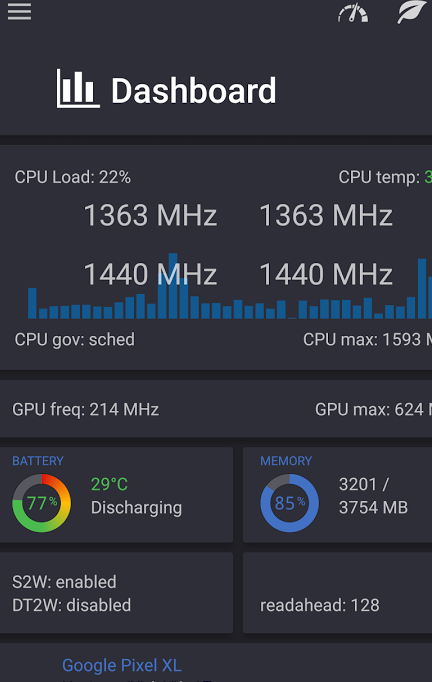This screenshot has width=432, height=682.
Task: Tap the CPU gov: sched label
Action: (x=75, y=339)
